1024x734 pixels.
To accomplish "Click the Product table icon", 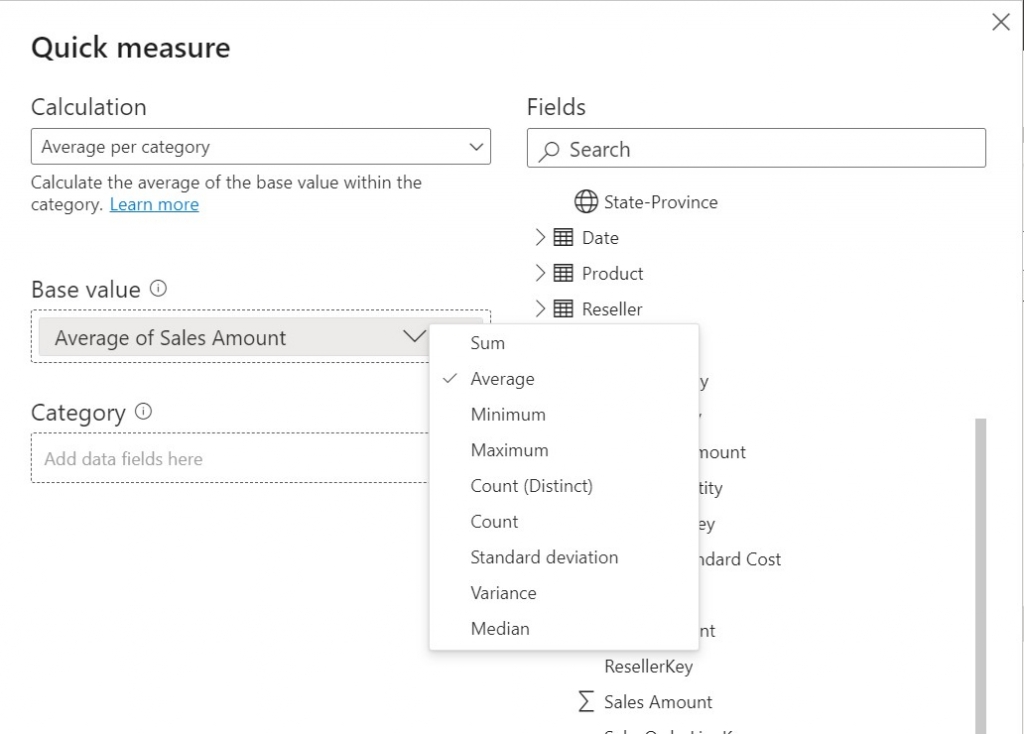I will point(563,273).
